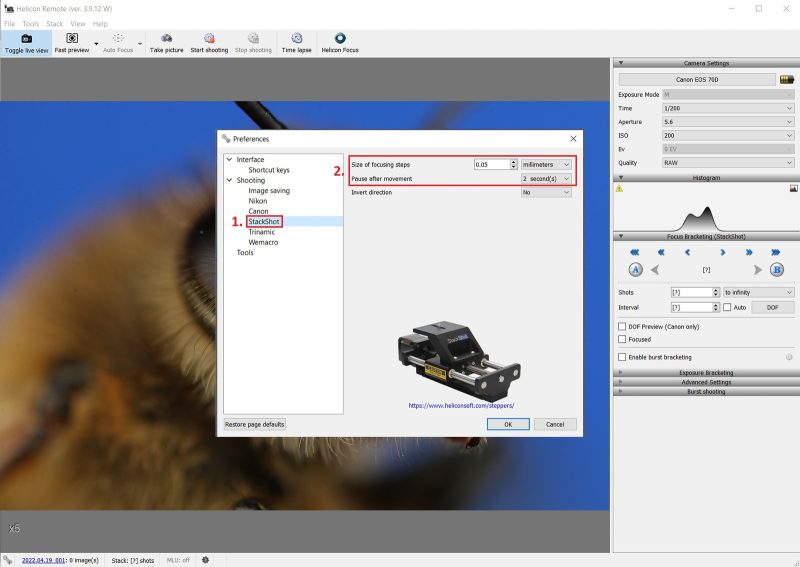The width and height of the screenshot is (800, 567).
Task: Click StackShot rail product image
Action: tap(459, 360)
